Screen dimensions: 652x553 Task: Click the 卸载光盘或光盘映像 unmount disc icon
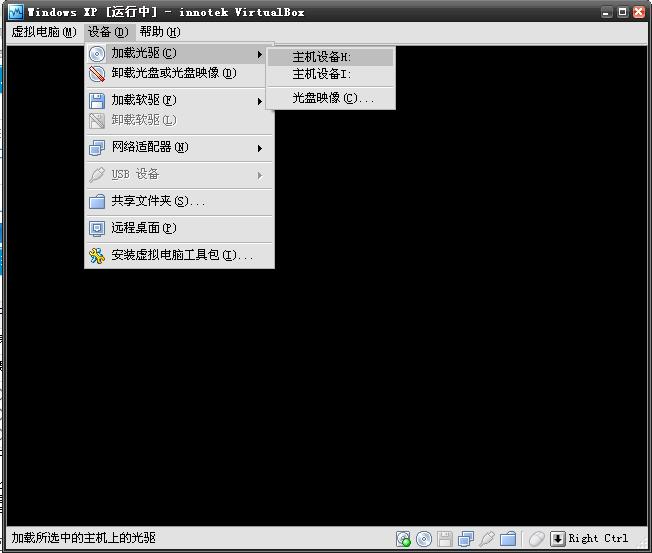coord(97,74)
